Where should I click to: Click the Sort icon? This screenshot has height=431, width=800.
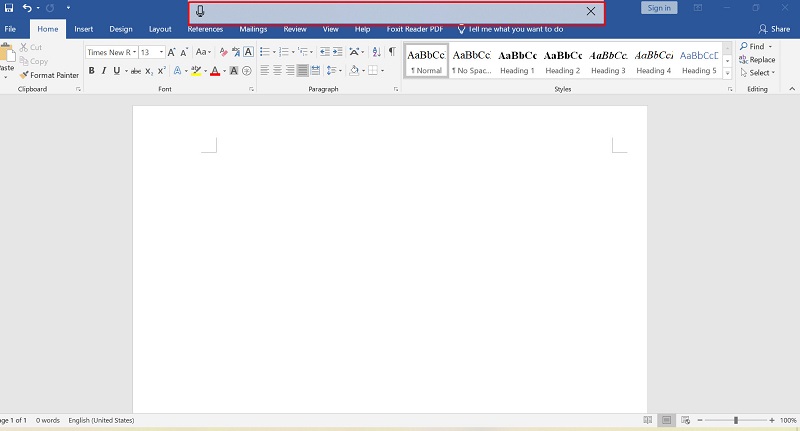pyautogui.click(x=377, y=52)
